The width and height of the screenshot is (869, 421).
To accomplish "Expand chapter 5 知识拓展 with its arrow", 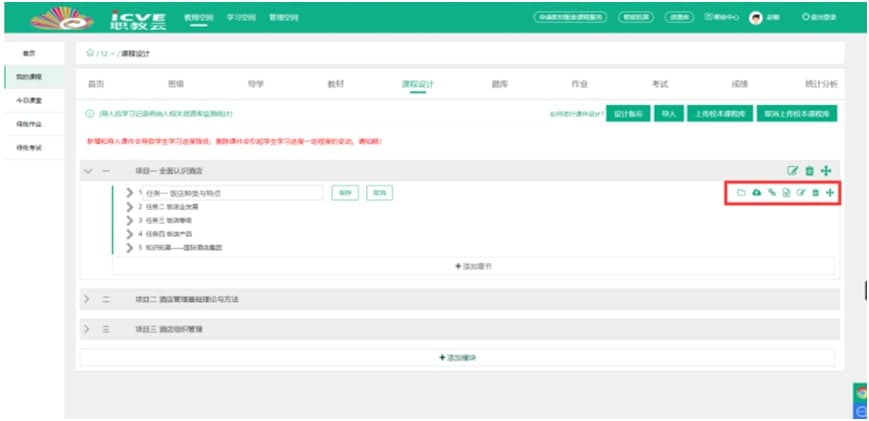I will (x=129, y=248).
